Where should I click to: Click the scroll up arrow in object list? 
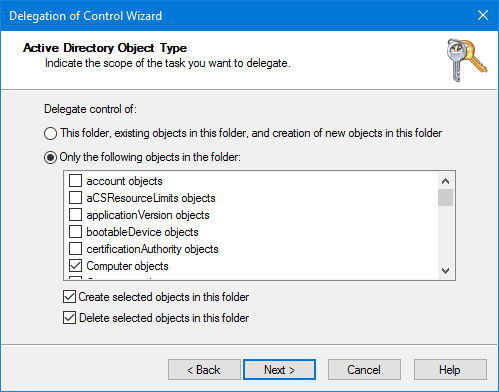pyautogui.click(x=445, y=181)
